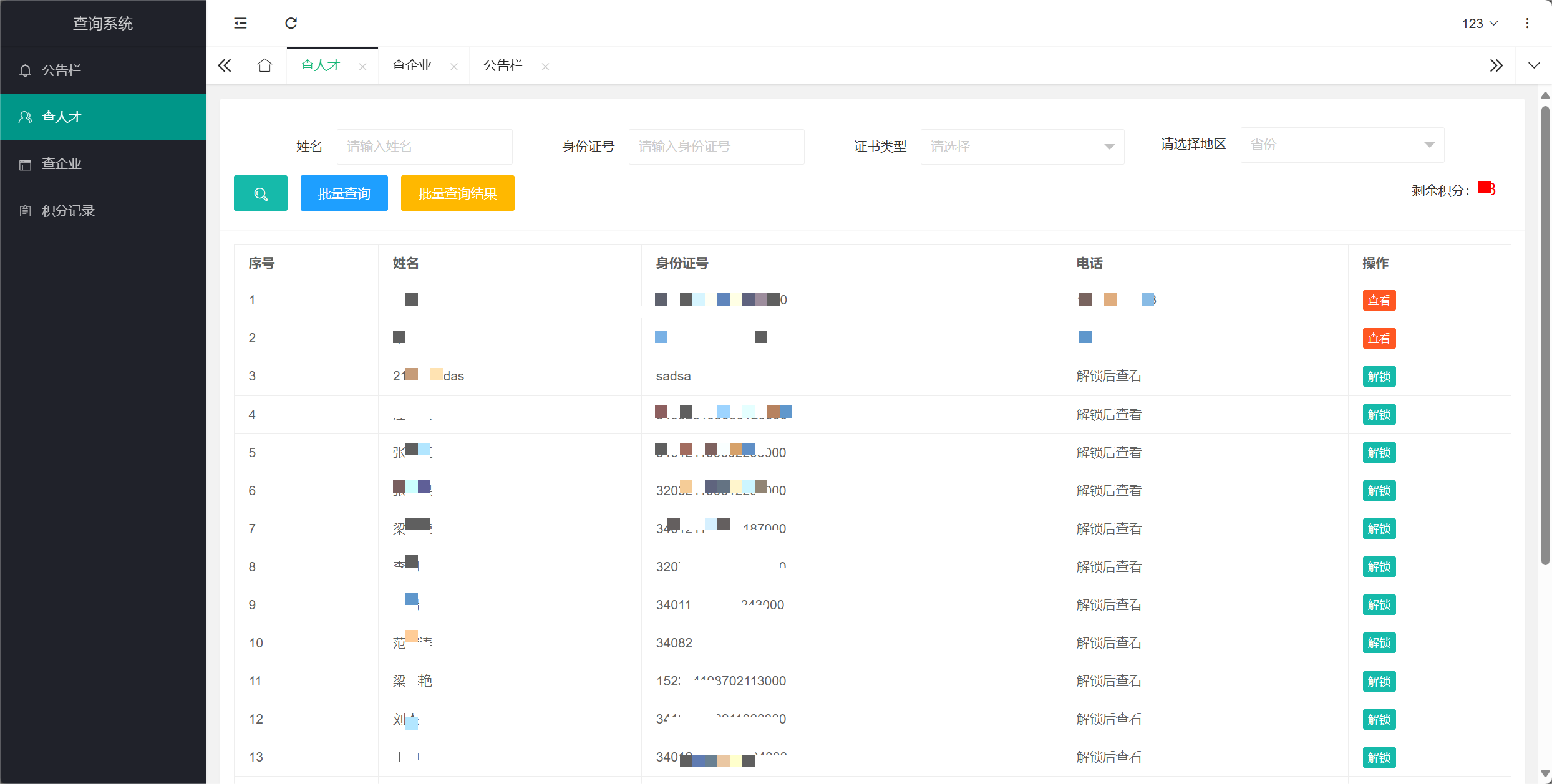Image resolution: width=1552 pixels, height=784 pixels.
Task: Click the yellow 批量查询结果 button
Action: 457,193
